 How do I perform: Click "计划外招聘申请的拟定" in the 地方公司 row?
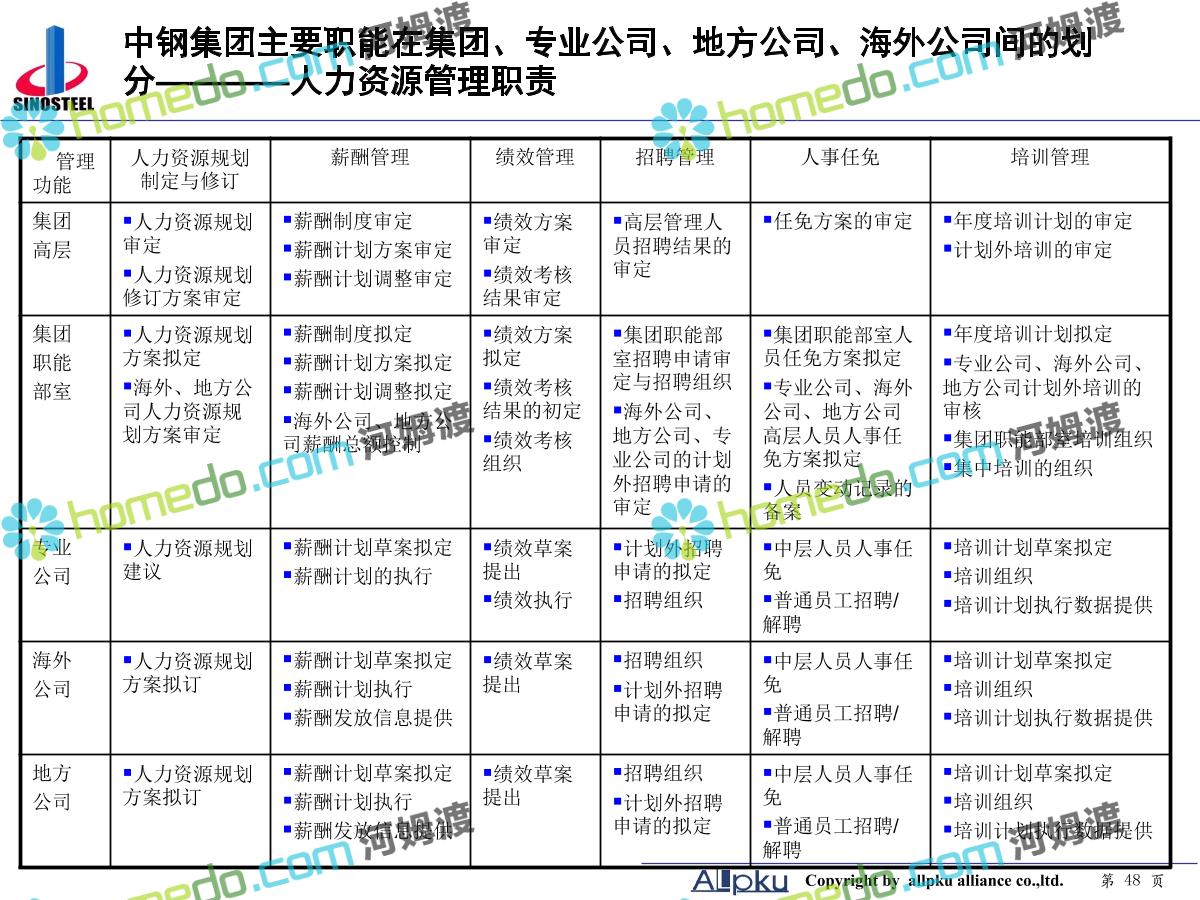click(x=667, y=815)
